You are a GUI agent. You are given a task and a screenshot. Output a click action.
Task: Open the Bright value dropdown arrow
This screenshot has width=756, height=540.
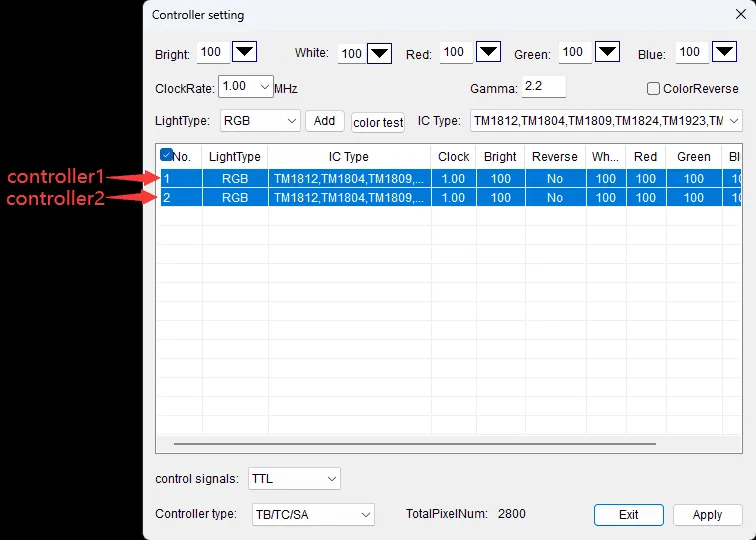(x=244, y=53)
